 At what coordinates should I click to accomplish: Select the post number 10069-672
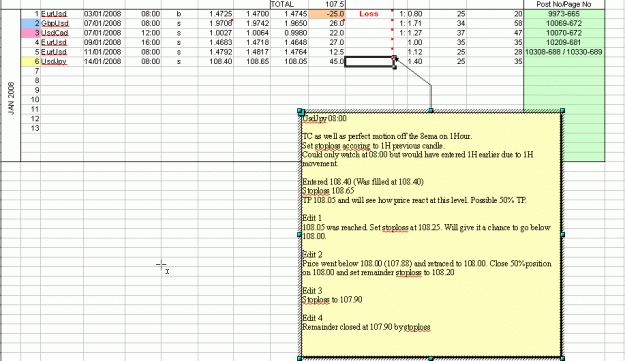tap(564, 24)
